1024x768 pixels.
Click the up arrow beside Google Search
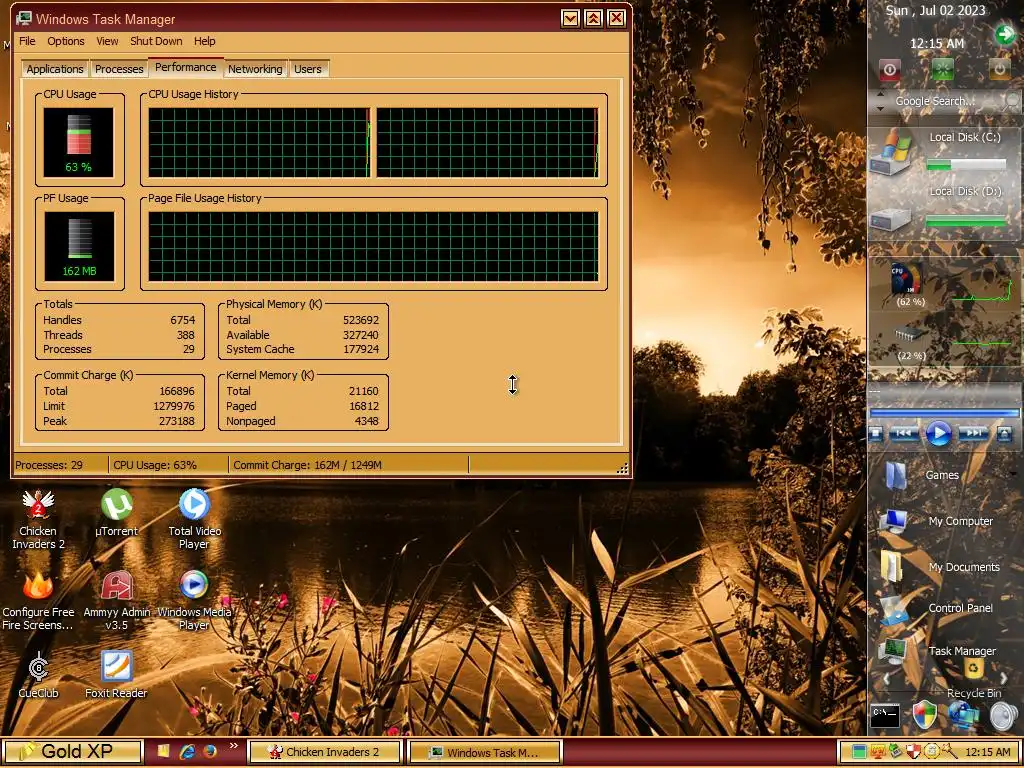pyautogui.click(x=880, y=94)
